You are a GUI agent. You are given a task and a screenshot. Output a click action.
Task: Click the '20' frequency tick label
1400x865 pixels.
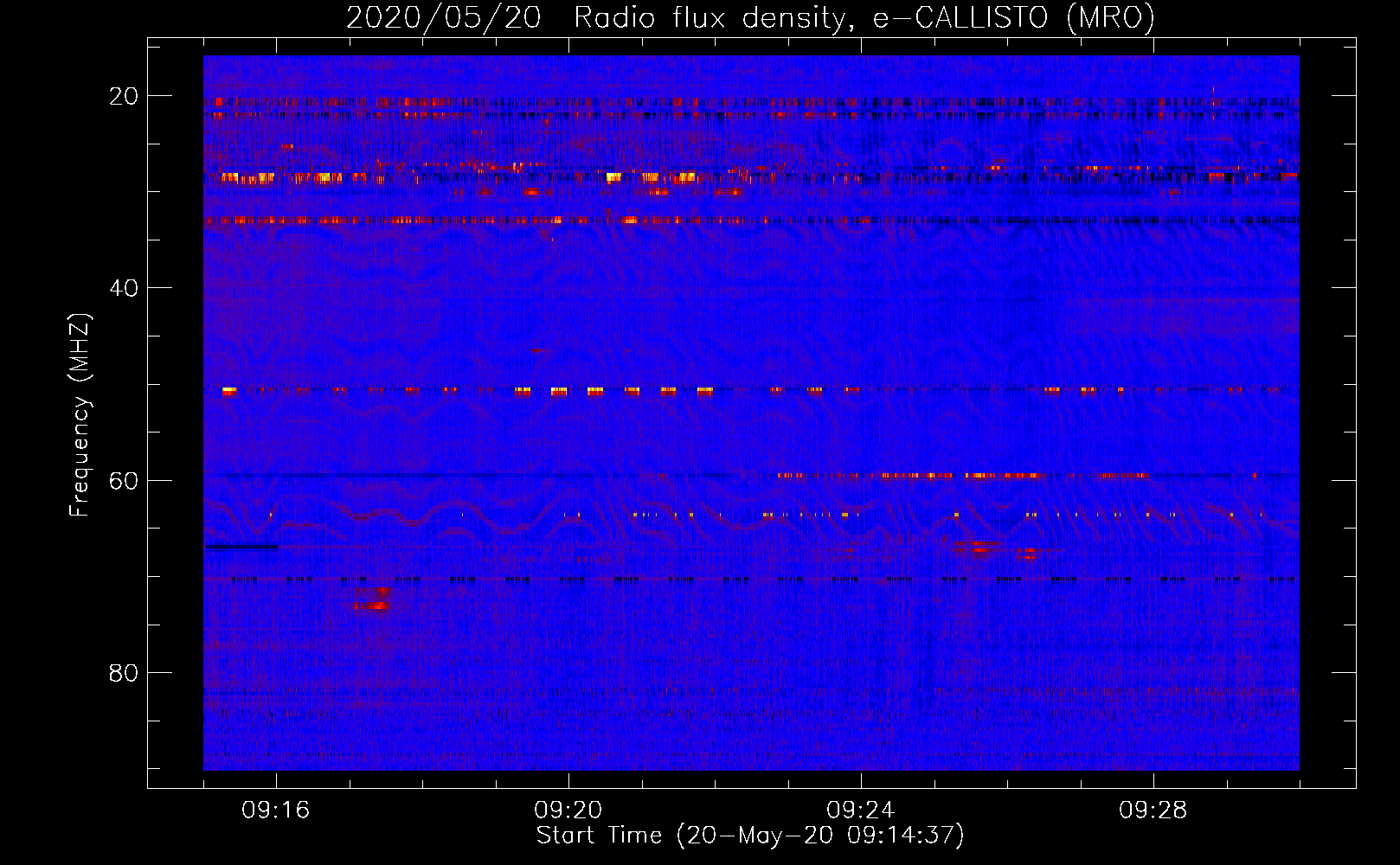124,96
